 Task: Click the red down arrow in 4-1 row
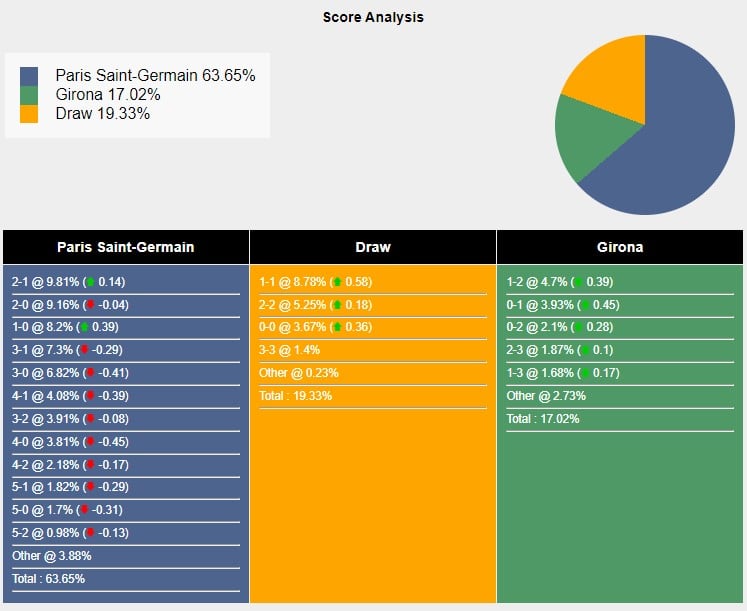[x=91, y=396]
